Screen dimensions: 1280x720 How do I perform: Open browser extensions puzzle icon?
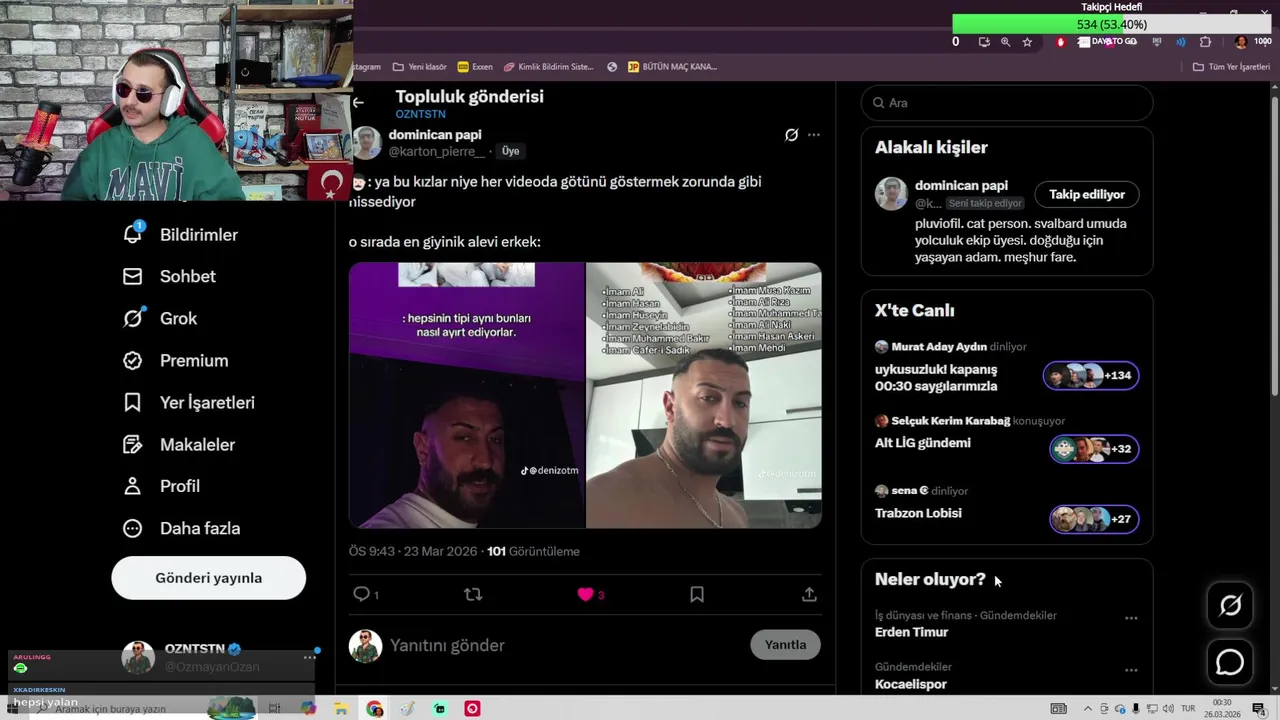coord(1205,42)
